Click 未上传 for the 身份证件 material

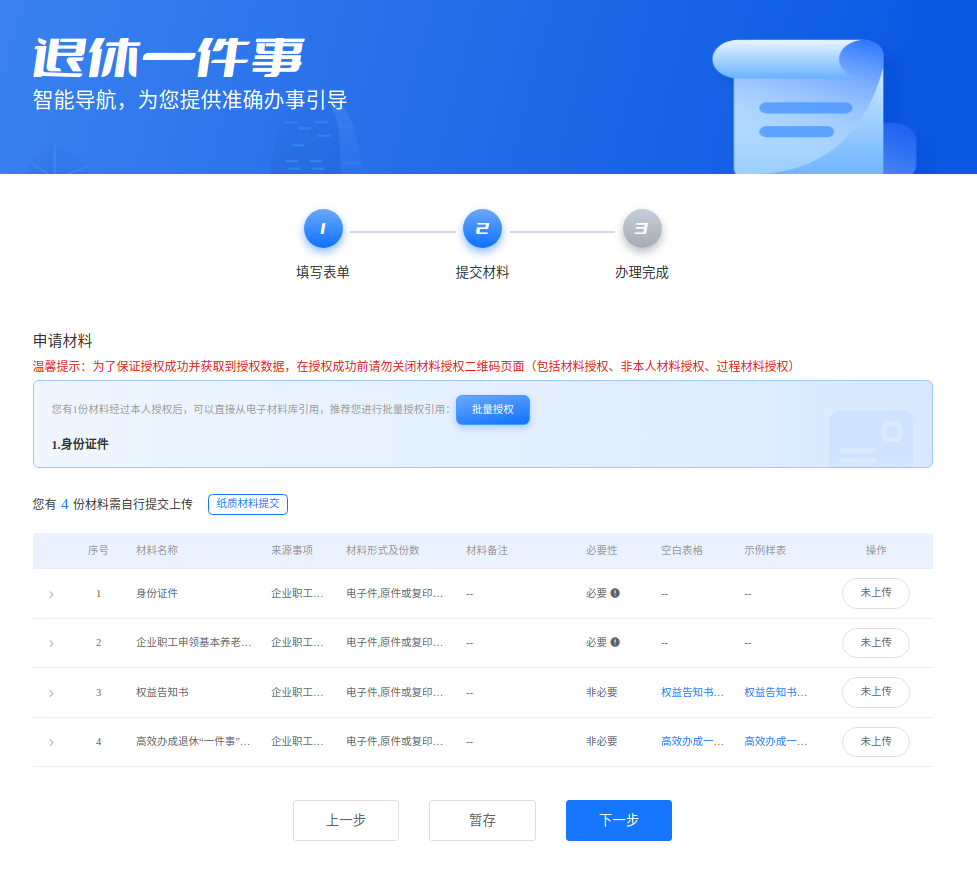tap(875, 593)
